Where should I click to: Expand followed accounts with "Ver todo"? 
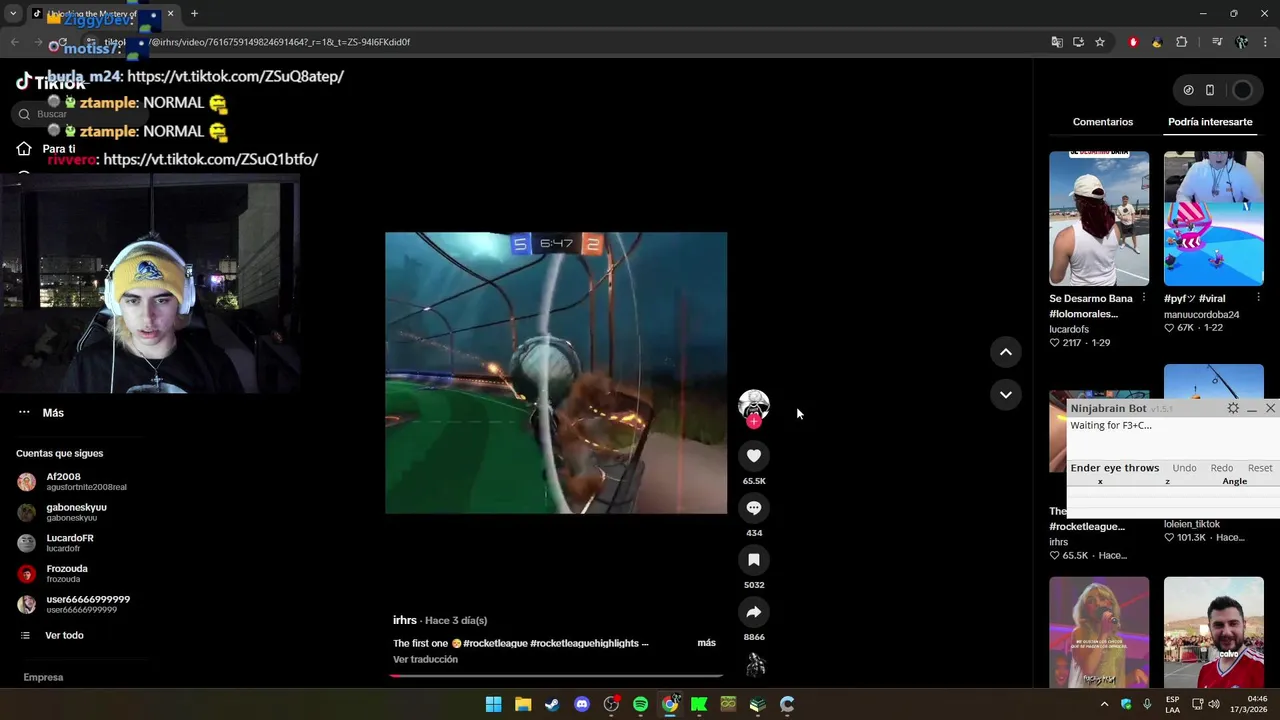coord(64,635)
